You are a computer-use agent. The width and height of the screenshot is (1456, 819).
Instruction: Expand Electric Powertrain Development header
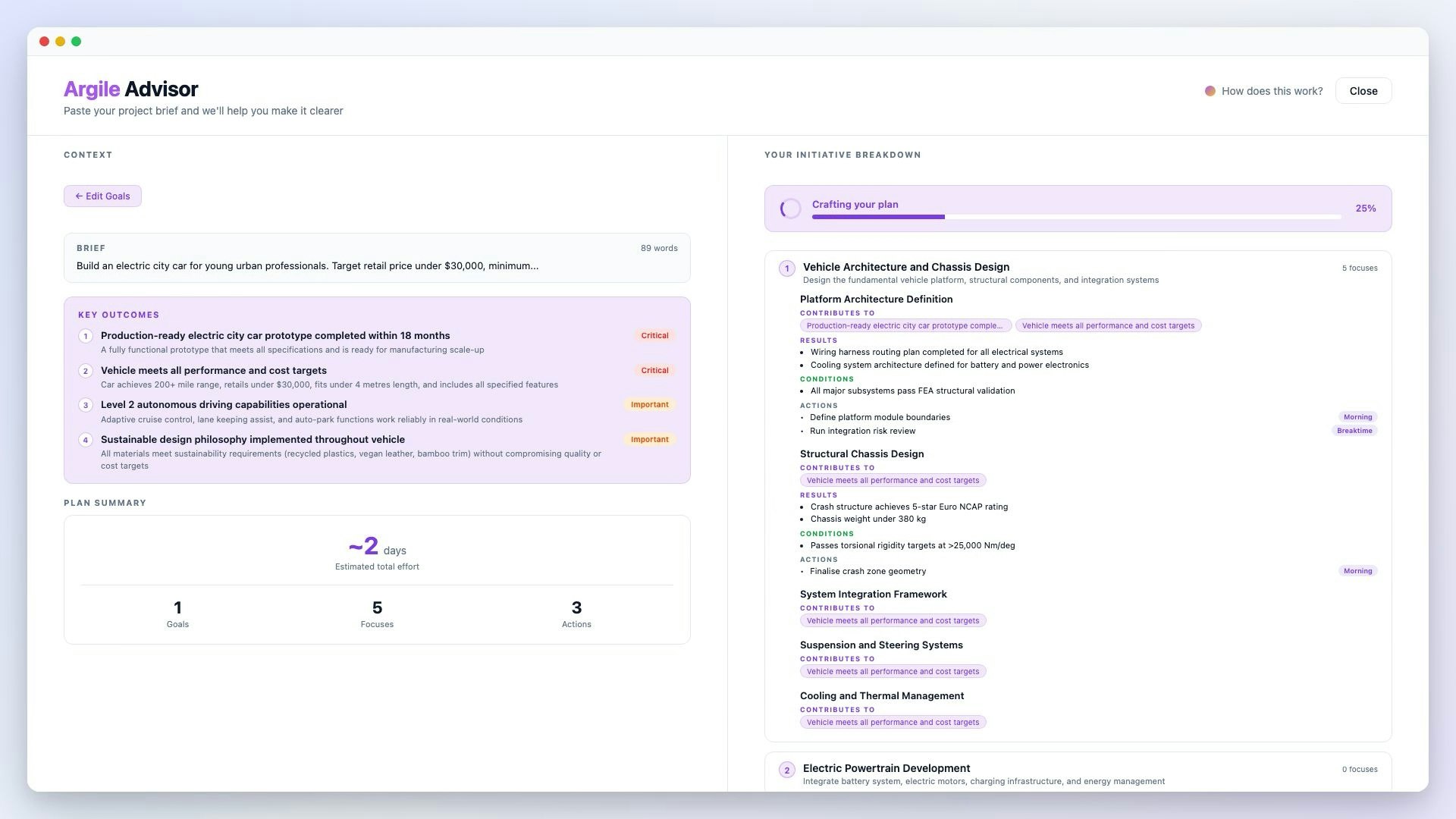[x=886, y=768]
